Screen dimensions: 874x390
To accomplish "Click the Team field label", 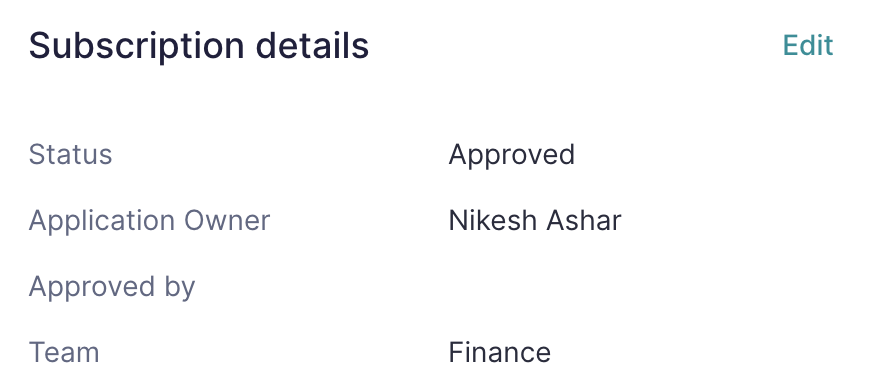I will pos(64,353).
